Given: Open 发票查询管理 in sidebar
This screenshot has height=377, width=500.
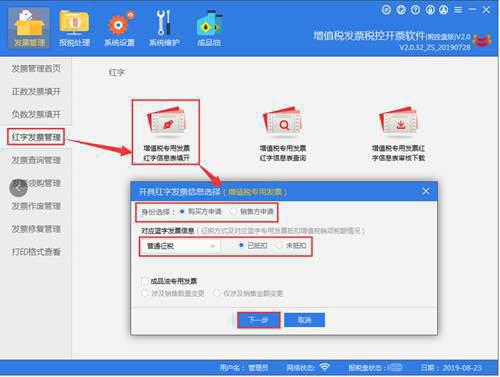Looking at the screenshot, I should click(36, 160).
